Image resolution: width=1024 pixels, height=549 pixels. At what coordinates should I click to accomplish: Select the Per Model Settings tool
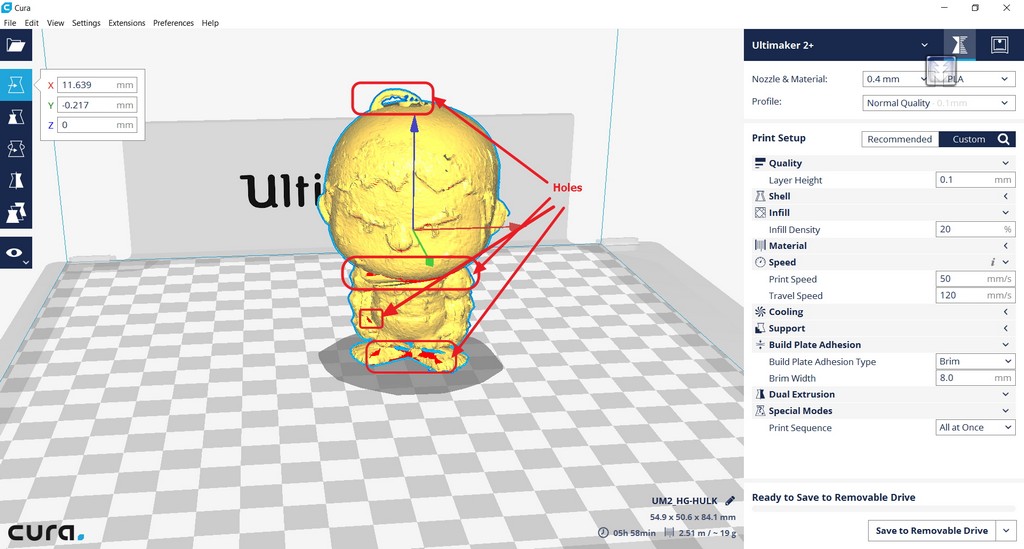(x=16, y=213)
